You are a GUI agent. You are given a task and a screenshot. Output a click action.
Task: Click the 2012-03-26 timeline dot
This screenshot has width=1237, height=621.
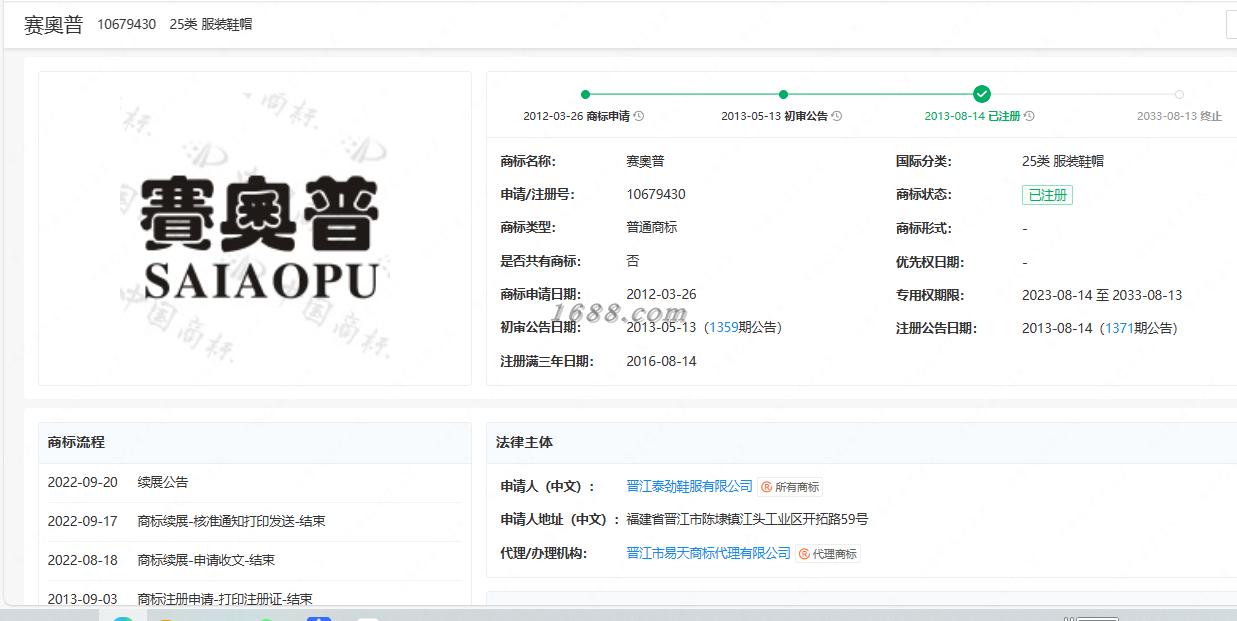(x=585, y=94)
